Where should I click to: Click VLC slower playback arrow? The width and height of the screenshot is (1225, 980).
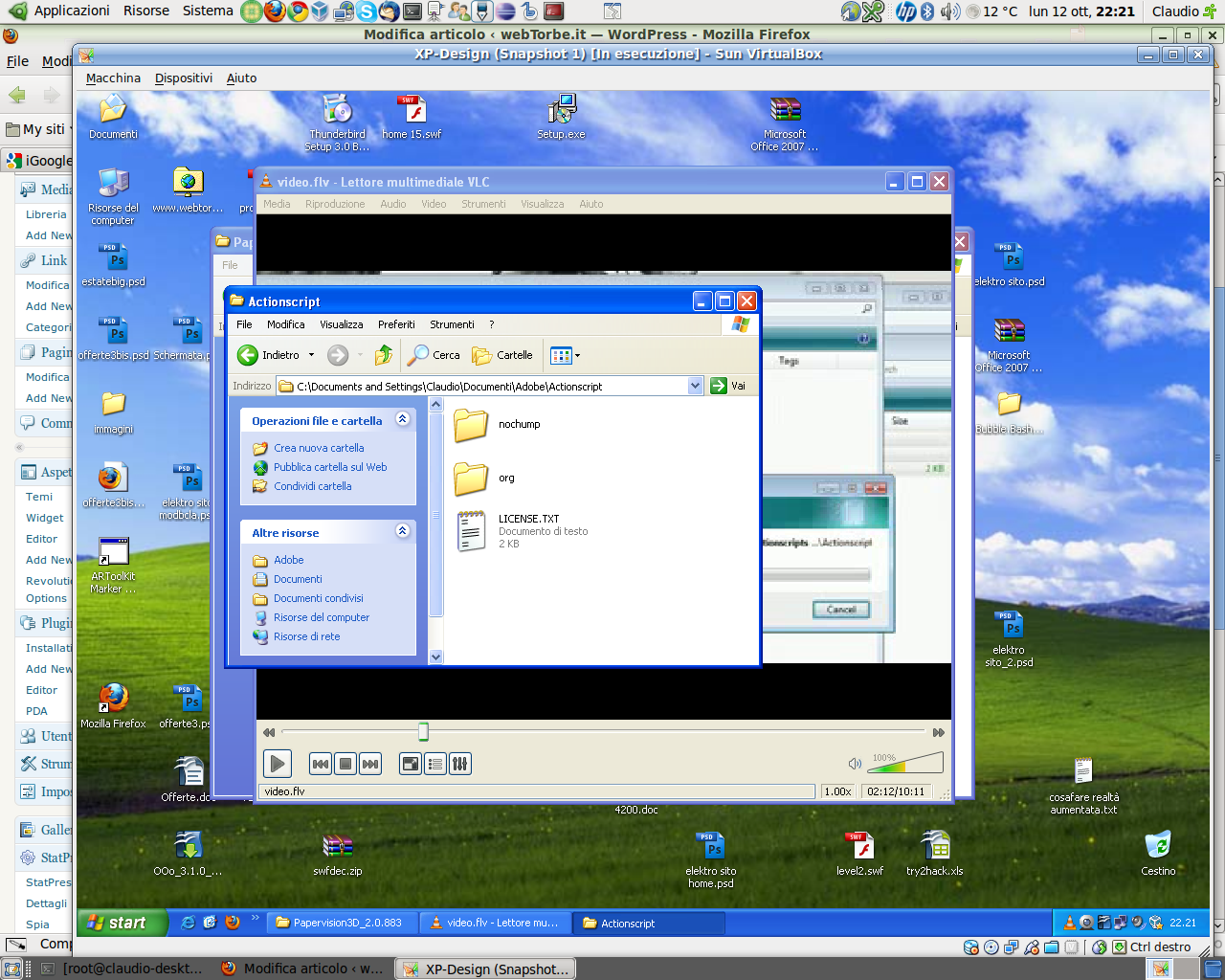tap(269, 732)
